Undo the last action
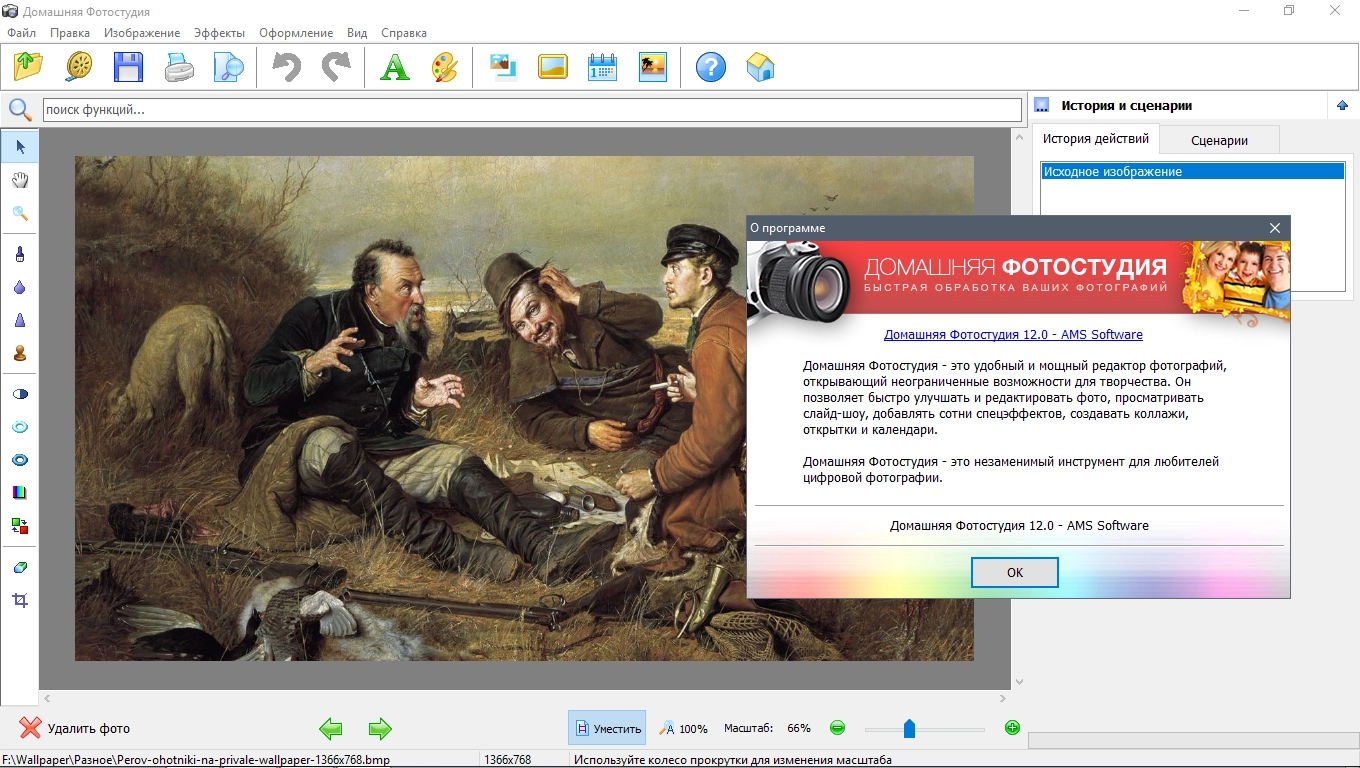1360x768 pixels. 287,67
